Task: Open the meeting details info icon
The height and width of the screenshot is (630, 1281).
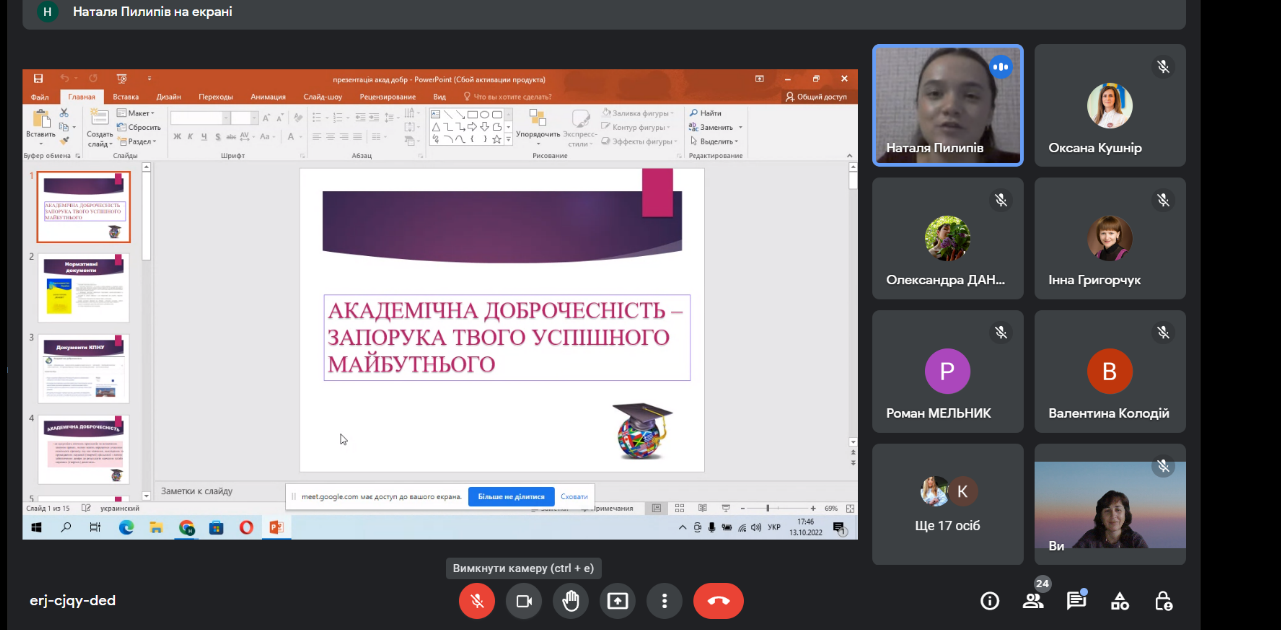Action: pos(990,601)
